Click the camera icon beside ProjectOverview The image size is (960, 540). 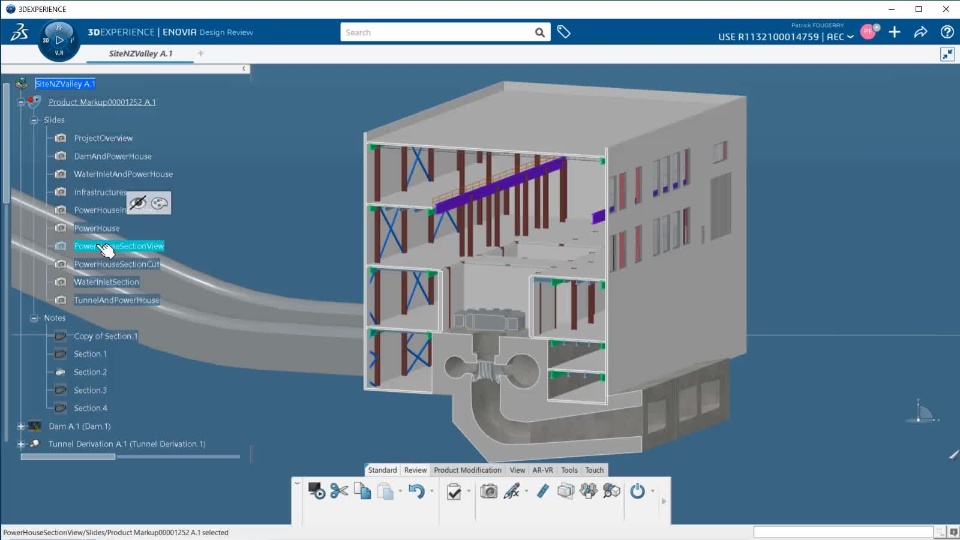[60, 138]
